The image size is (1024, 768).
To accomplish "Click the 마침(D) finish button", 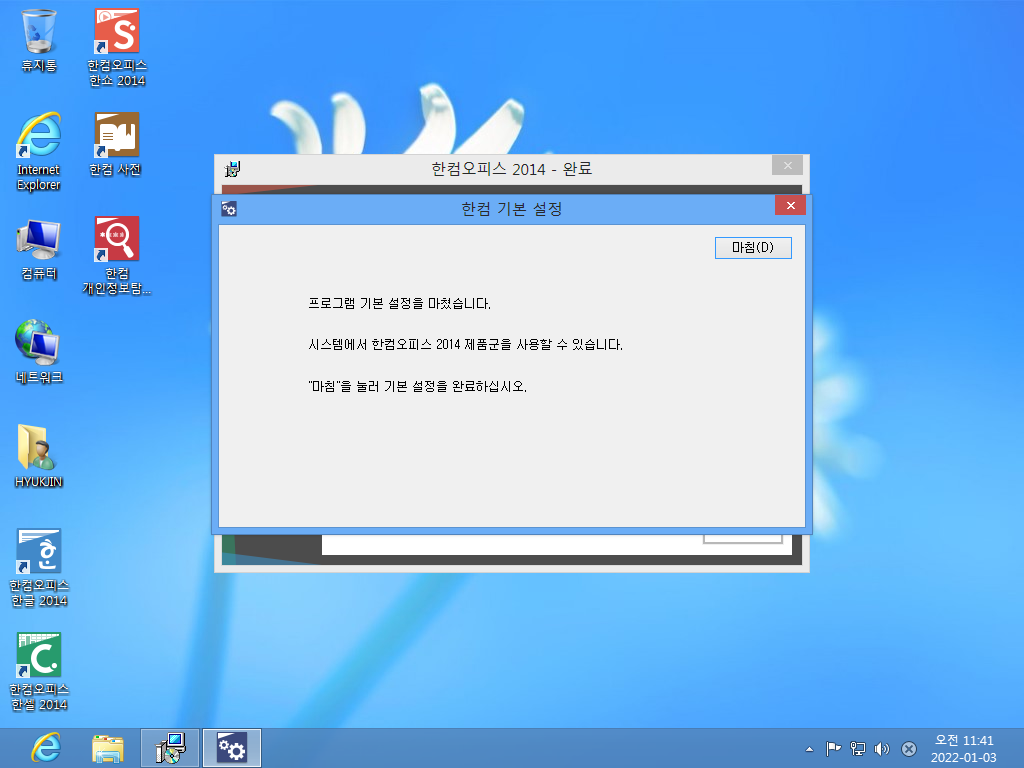I will [x=753, y=248].
